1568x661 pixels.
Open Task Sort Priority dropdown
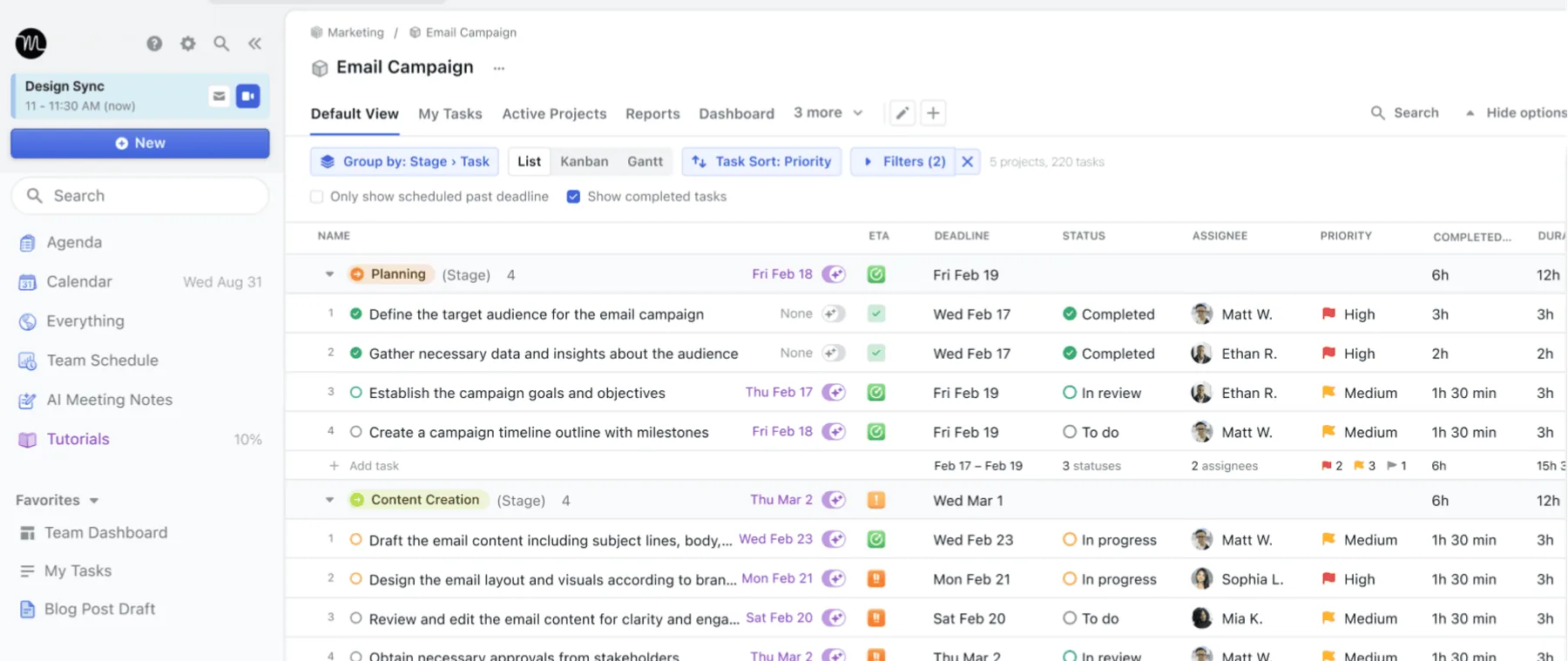tap(761, 162)
